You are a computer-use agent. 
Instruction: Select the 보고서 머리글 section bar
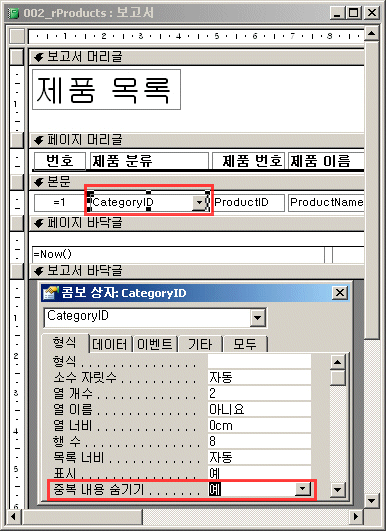[197, 57]
